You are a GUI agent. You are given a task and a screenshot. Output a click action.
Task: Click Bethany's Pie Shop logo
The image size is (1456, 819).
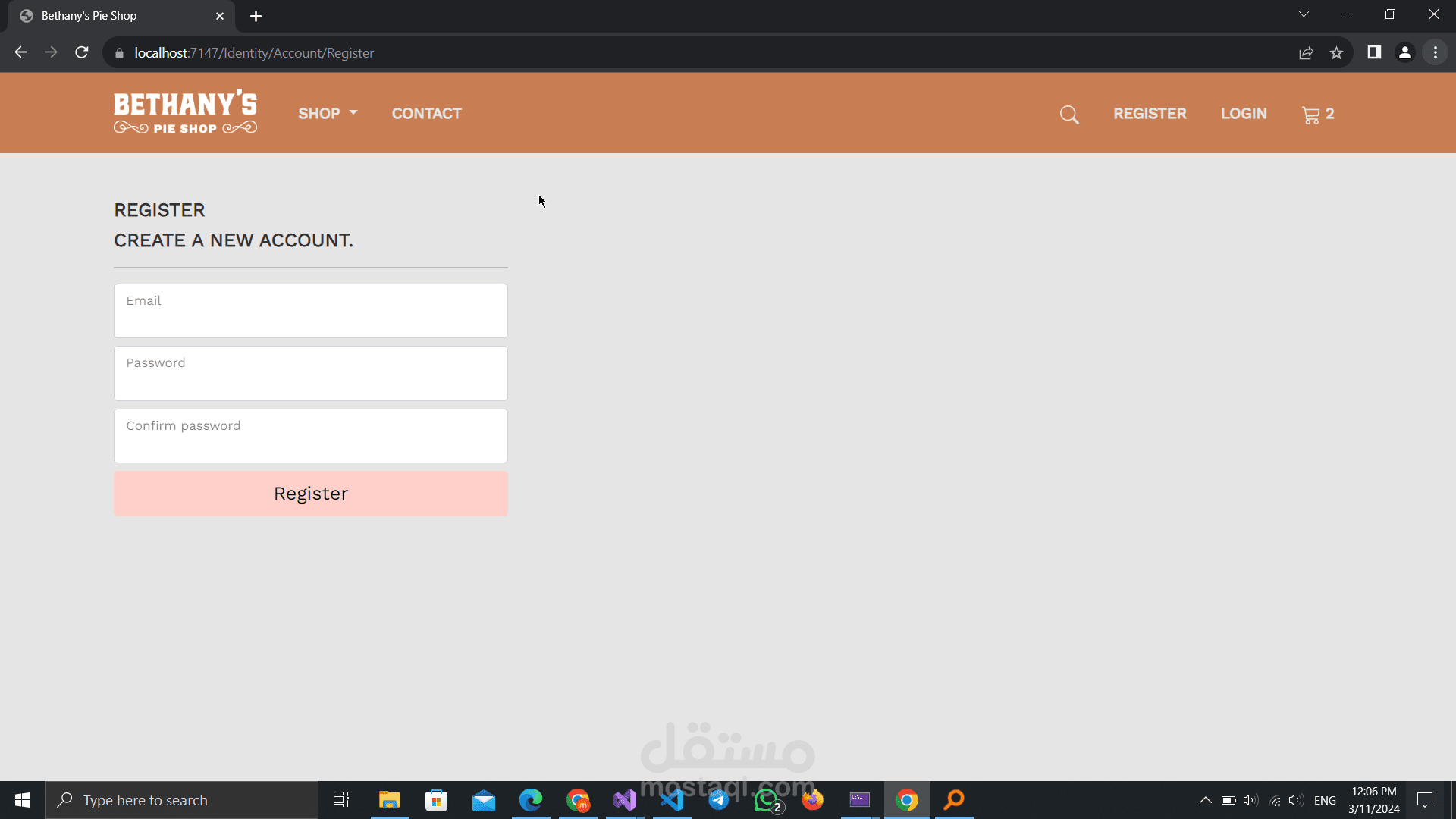pyautogui.click(x=185, y=112)
